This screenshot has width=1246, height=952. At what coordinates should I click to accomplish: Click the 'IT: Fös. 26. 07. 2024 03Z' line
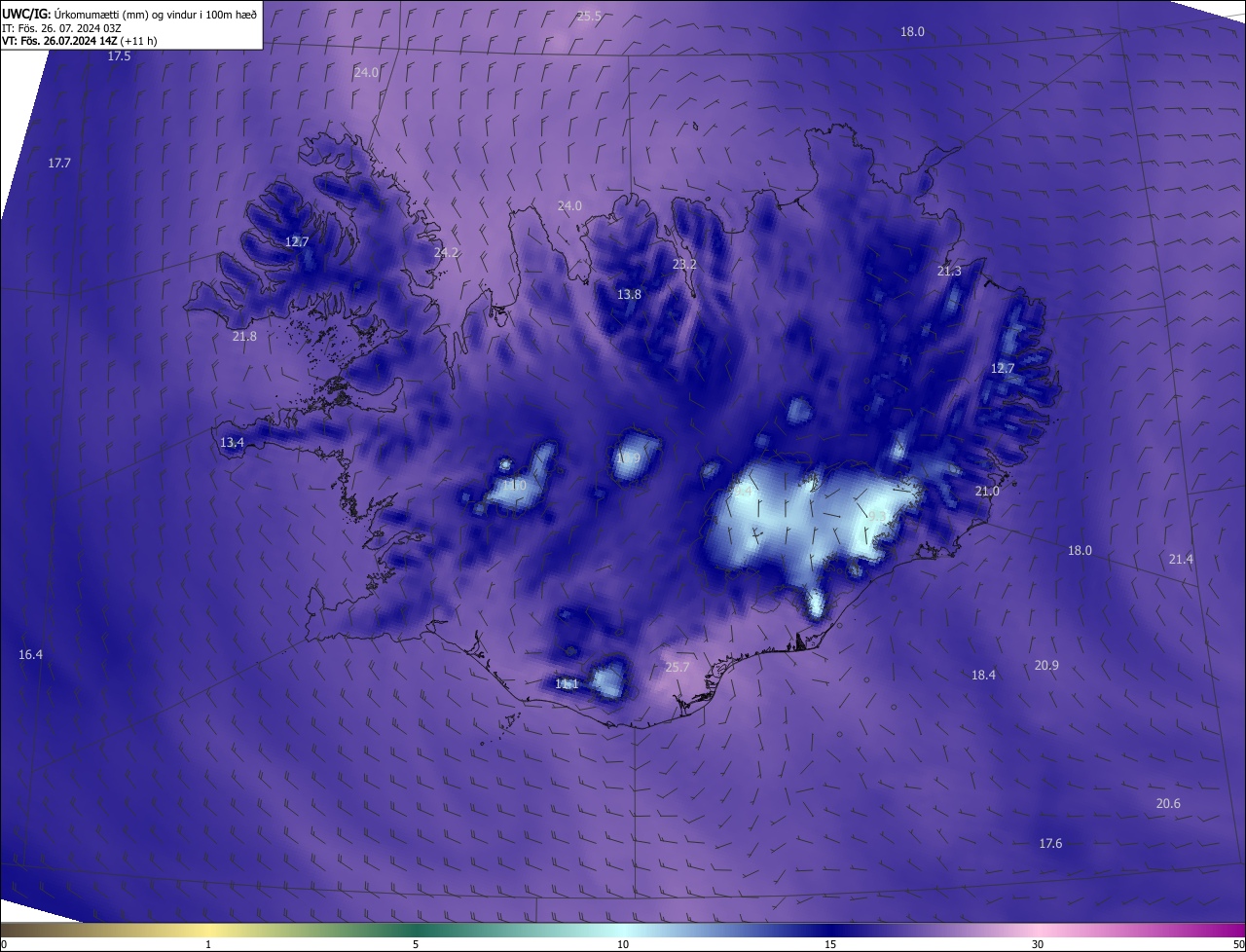[59, 27]
